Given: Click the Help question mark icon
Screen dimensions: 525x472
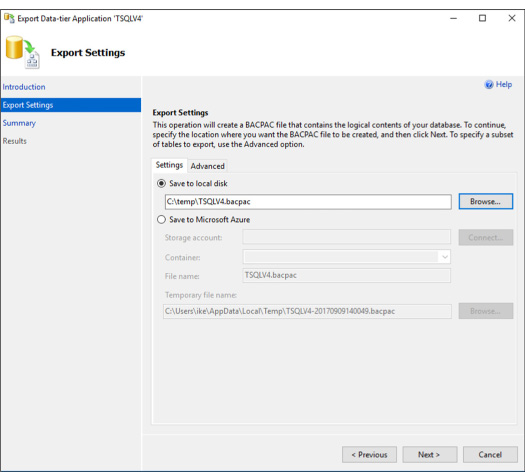Looking at the screenshot, I should (489, 85).
